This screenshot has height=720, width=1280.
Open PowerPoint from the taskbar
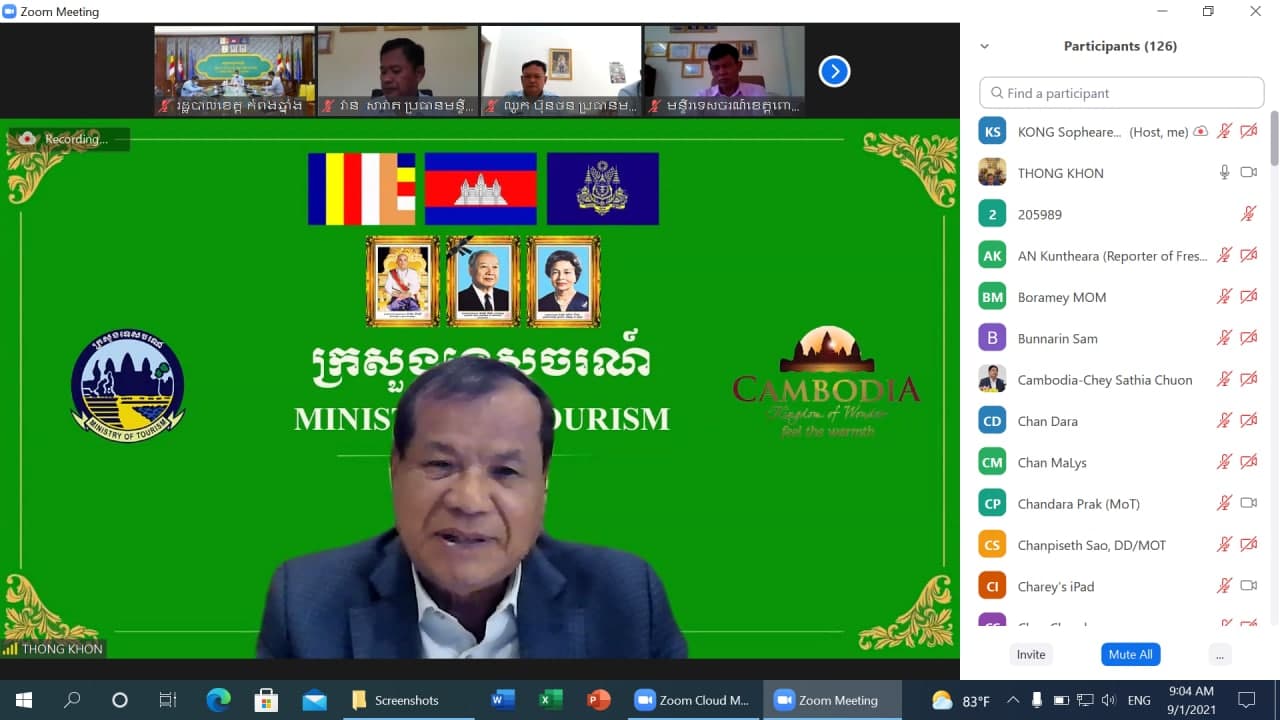pyautogui.click(x=599, y=700)
